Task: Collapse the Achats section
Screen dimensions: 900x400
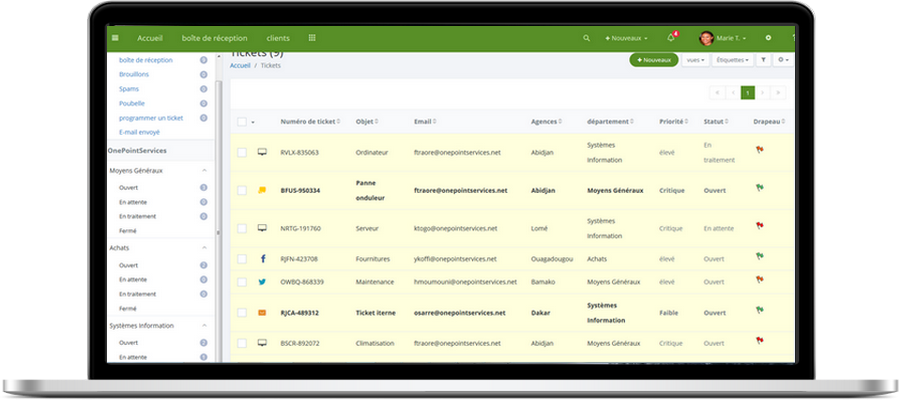Action: click(x=204, y=248)
